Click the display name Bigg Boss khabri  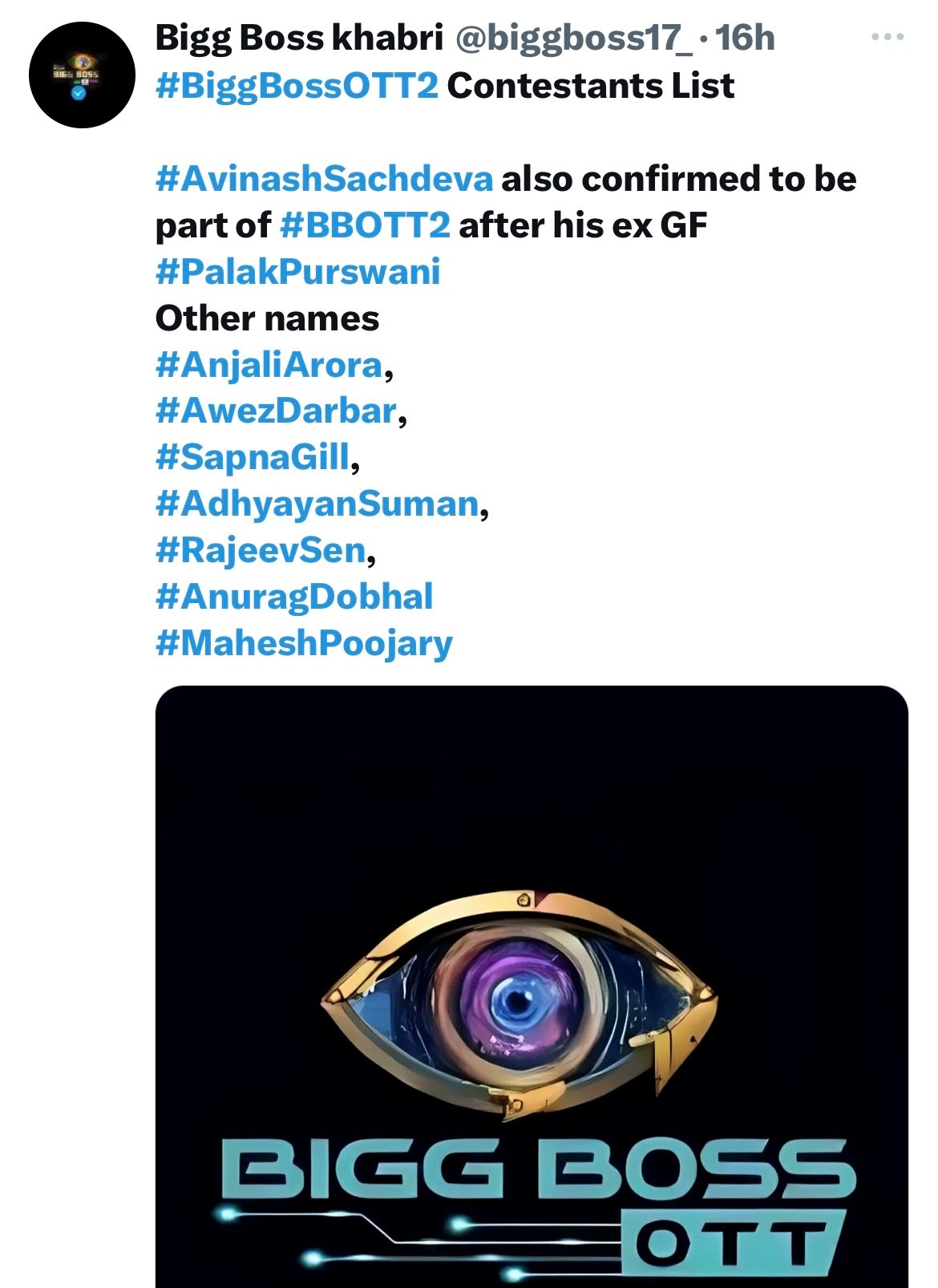[x=299, y=38]
